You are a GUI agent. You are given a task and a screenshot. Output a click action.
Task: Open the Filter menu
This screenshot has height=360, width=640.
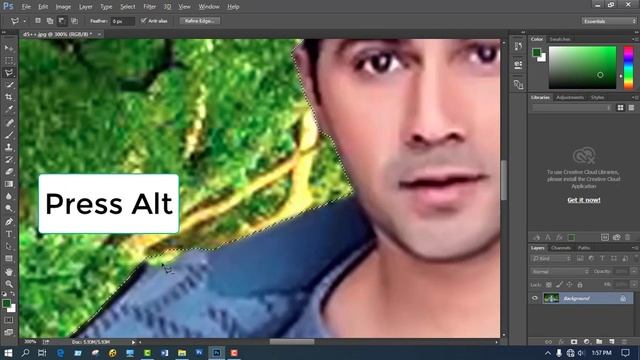pyautogui.click(x=149, y=7)
